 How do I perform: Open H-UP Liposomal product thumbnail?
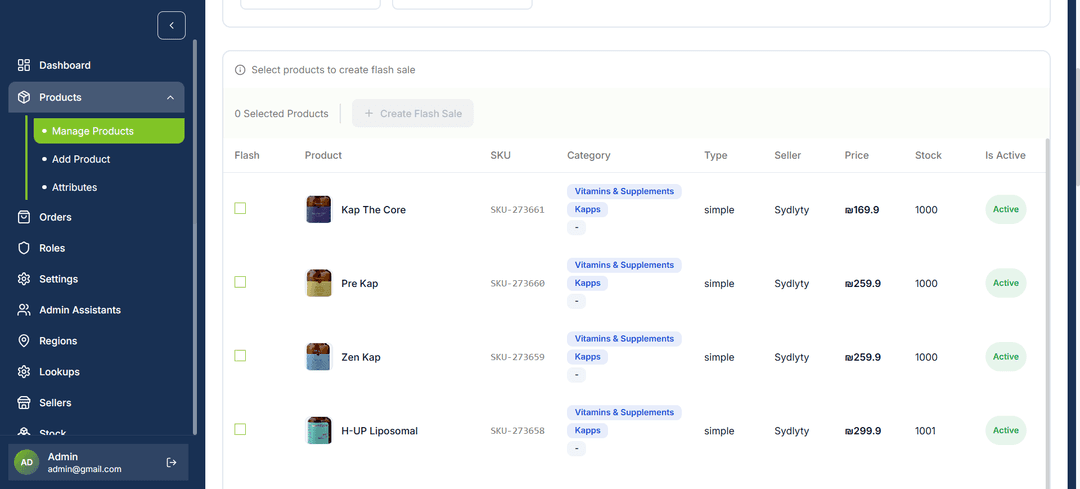[x=319, y=430]
